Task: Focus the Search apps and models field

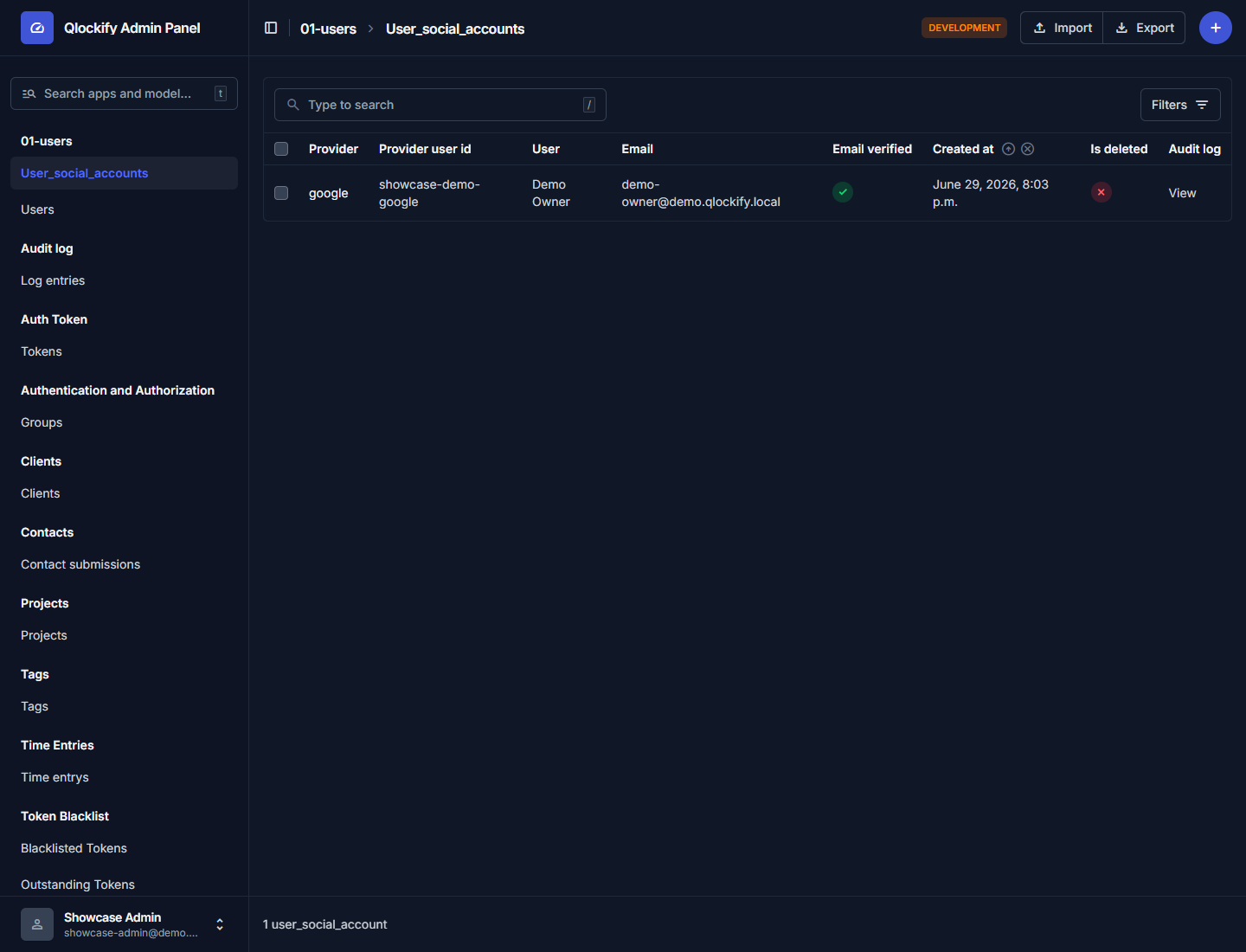Action: point(124,93)
